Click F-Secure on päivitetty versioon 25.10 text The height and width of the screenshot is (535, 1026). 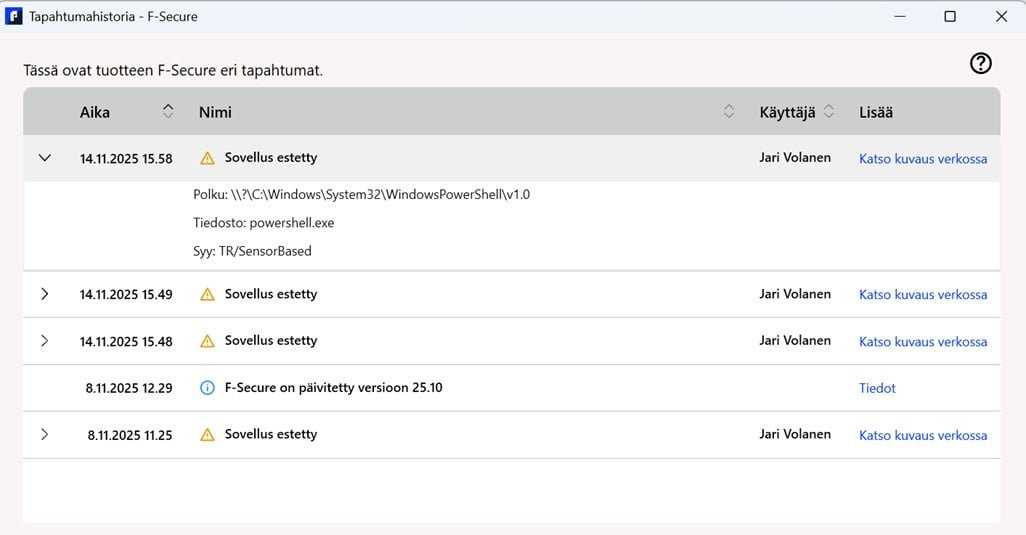click(334, 387)
